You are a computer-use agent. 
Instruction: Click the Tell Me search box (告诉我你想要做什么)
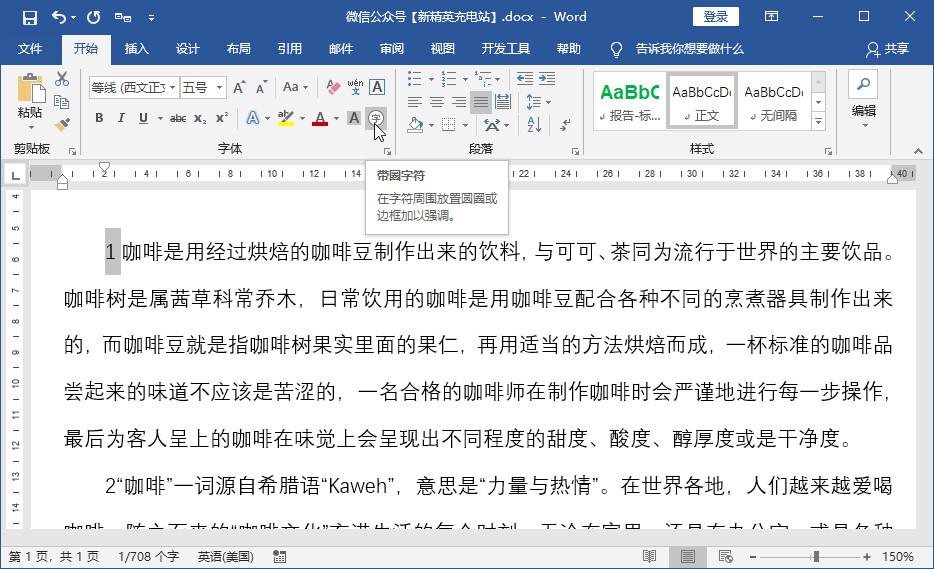pos(690,49)
